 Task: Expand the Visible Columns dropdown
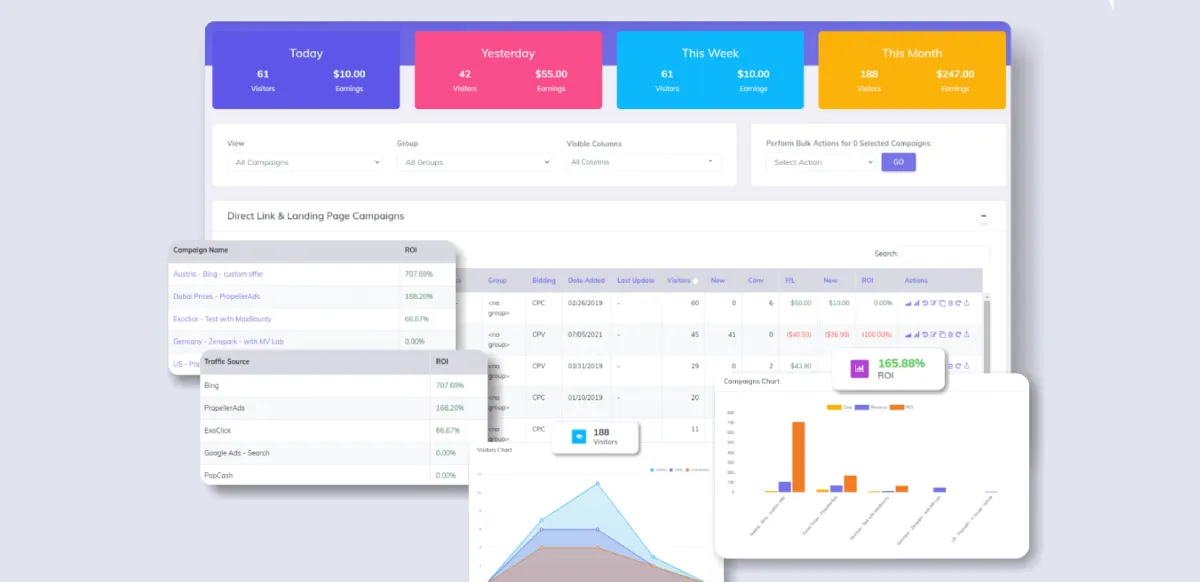(x=643, y=162)
